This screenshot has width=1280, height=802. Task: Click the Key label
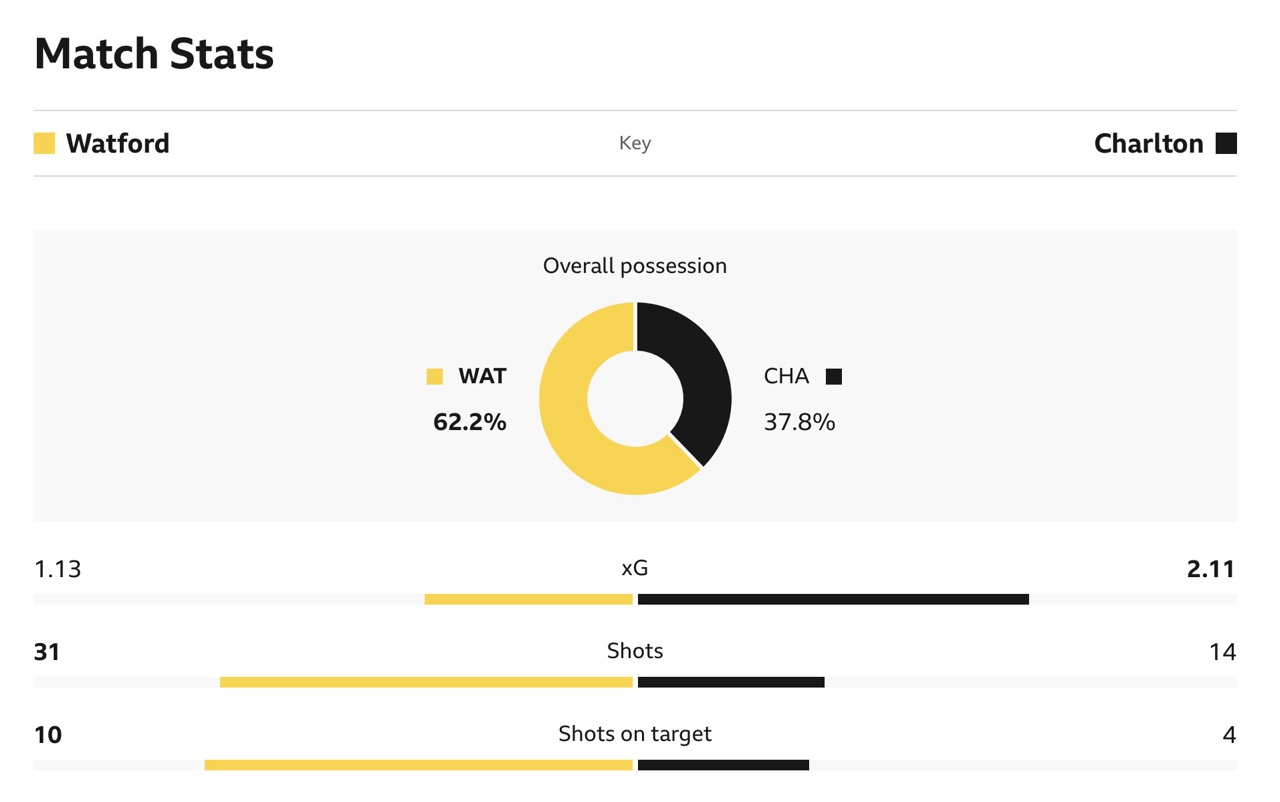pos(635,143)
